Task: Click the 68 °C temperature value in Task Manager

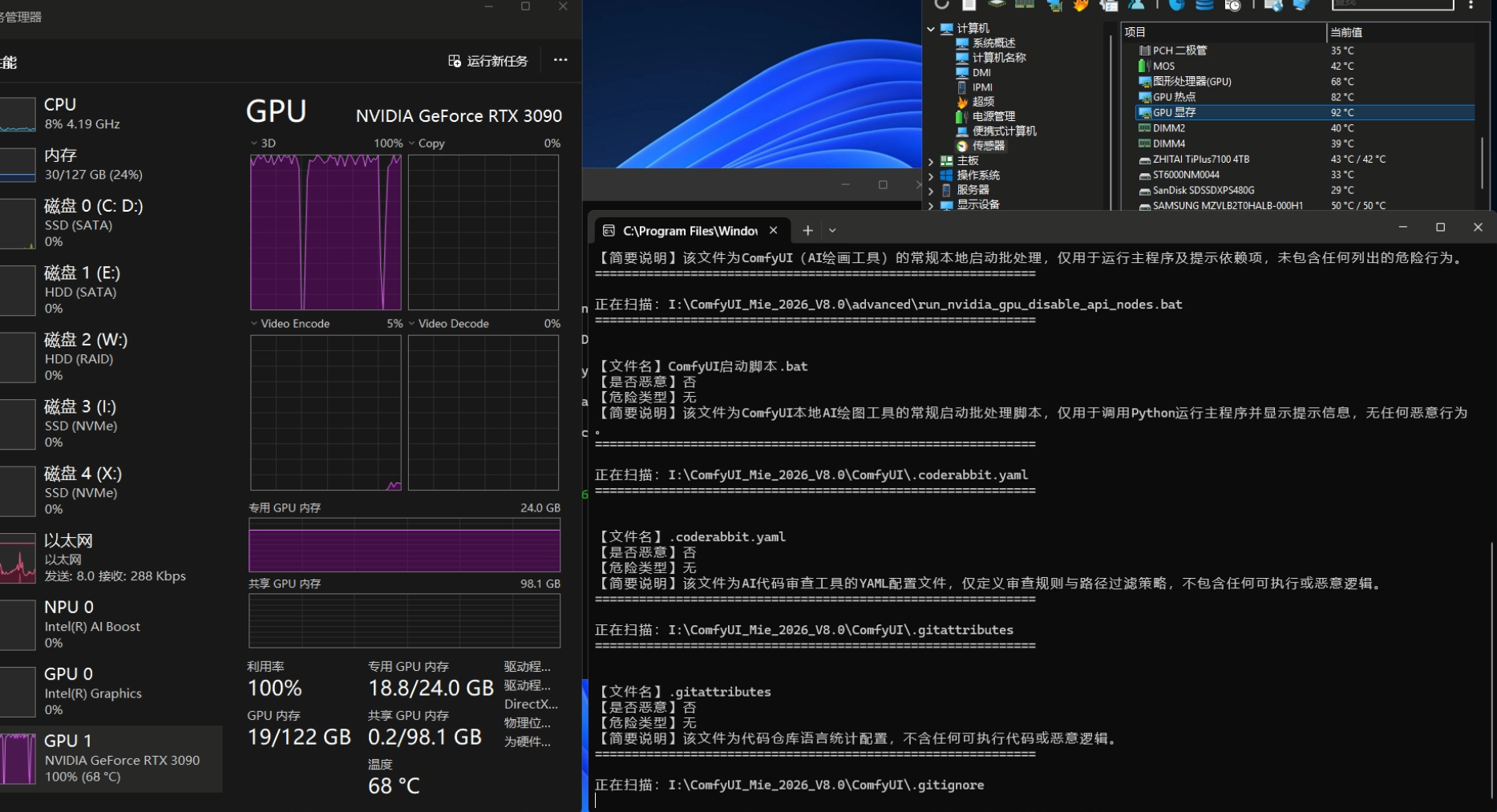Action: pyautogui.click(x=394, y=786)
